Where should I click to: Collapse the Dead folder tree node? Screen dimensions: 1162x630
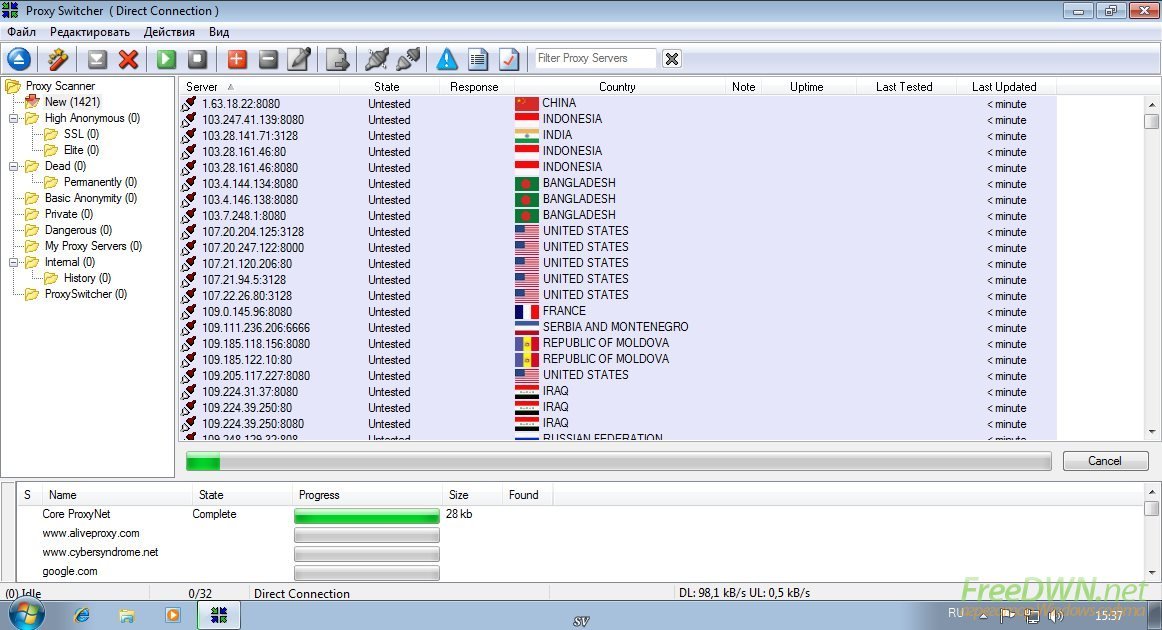click(x=13, y=167)
